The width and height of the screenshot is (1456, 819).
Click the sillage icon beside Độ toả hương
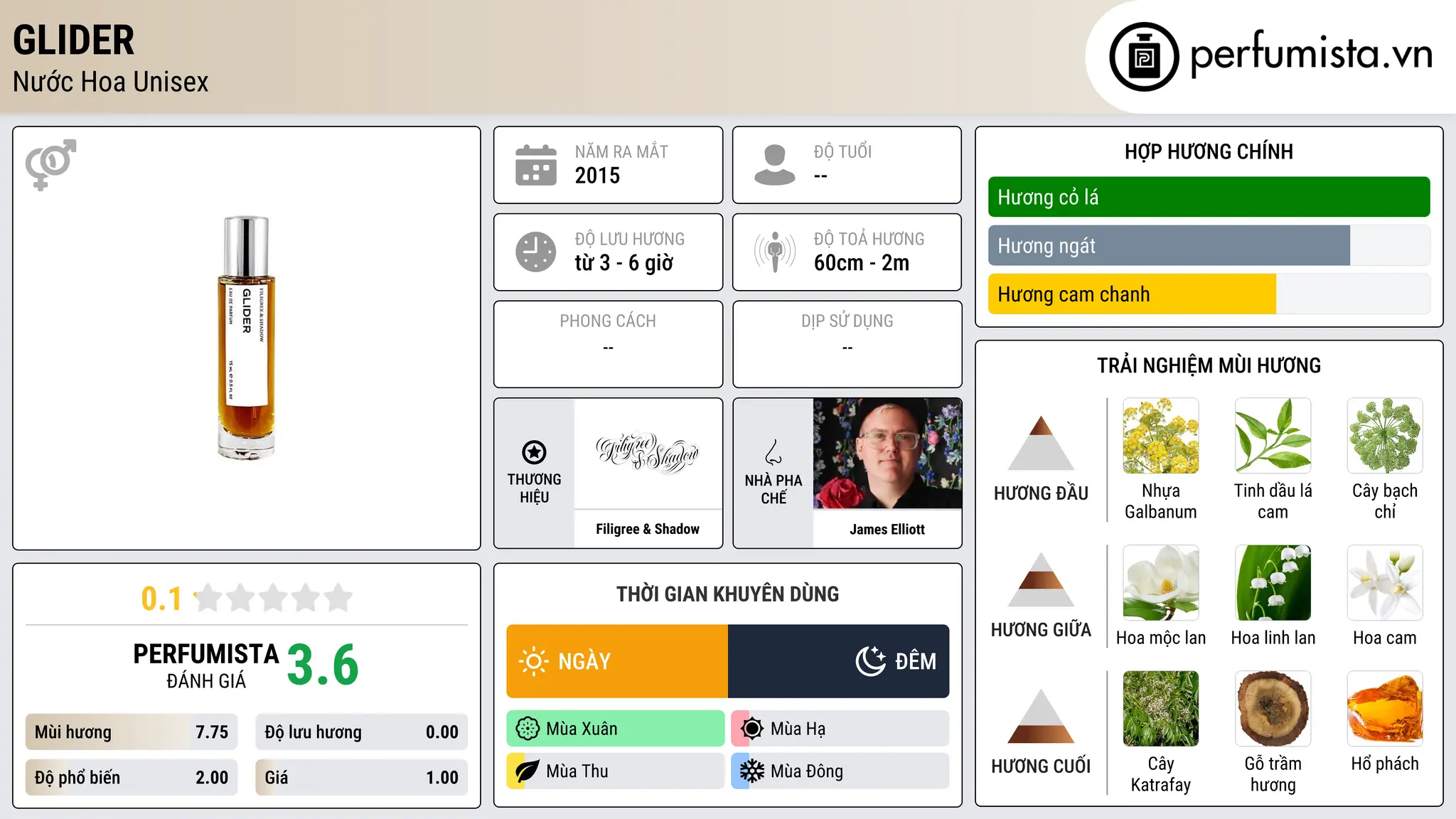[x=775, y=252]
